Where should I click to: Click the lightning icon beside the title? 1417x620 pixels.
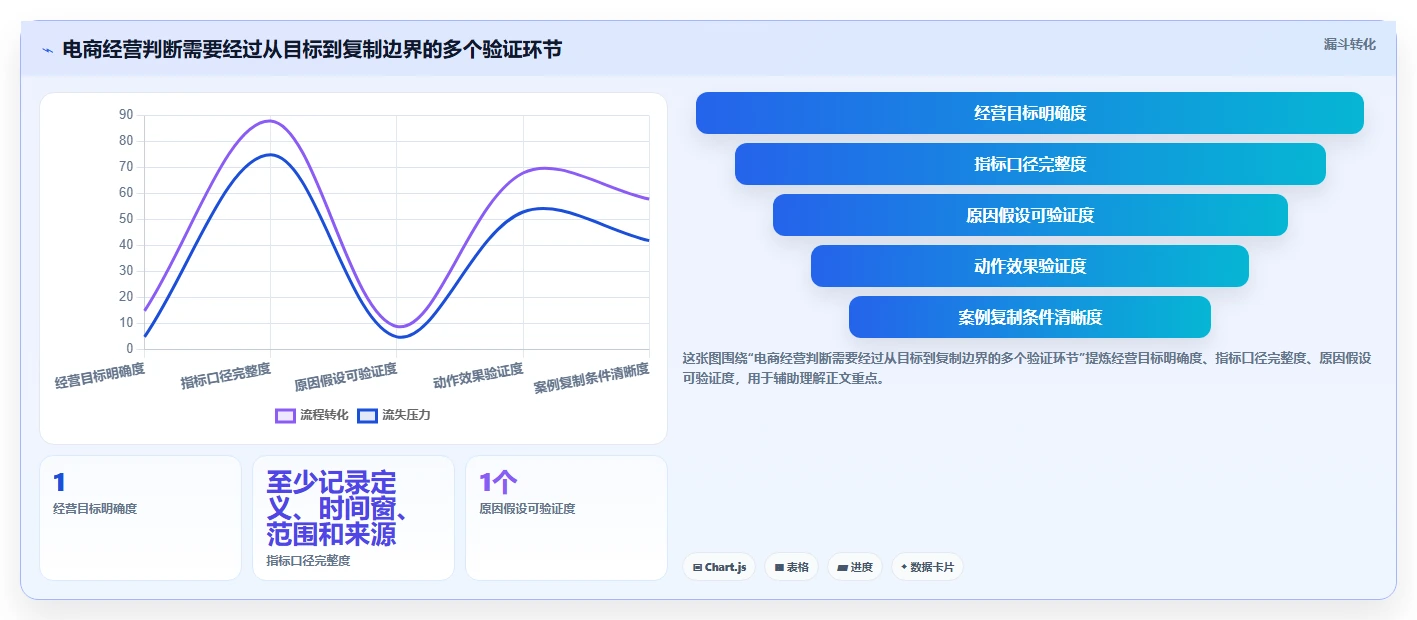tap(47, 49)
